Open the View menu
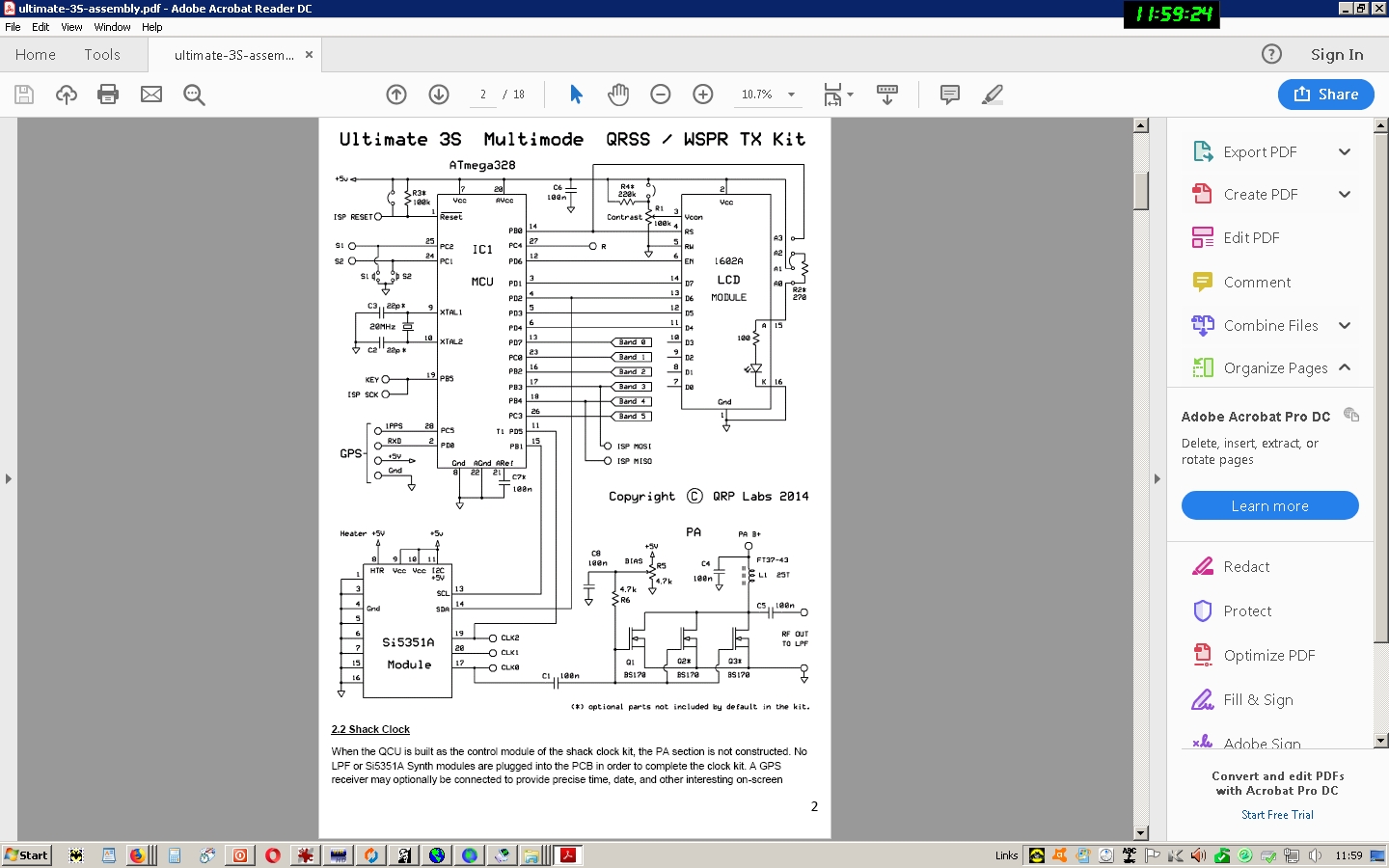 coord(72,27)
